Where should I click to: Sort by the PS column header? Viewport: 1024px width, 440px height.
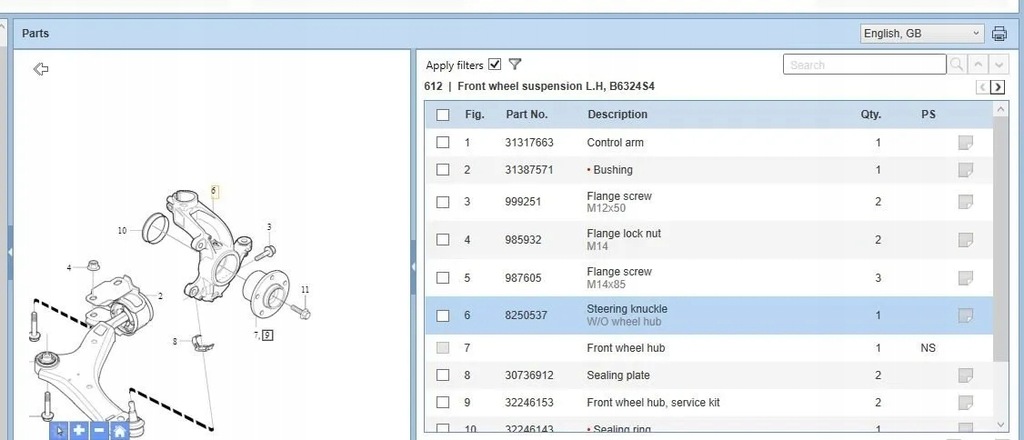[928, 114]
